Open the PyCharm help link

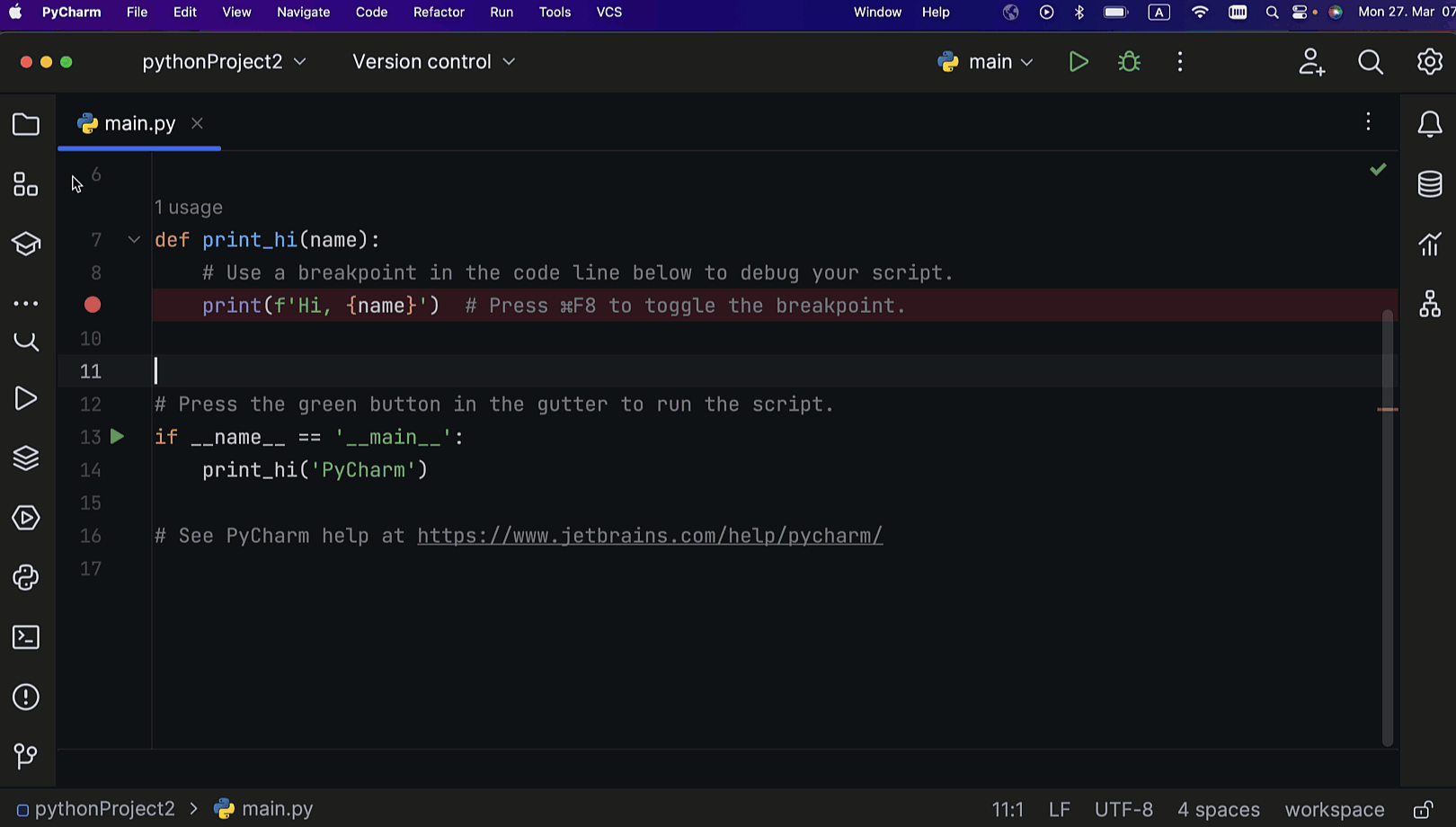pos(649,535)
